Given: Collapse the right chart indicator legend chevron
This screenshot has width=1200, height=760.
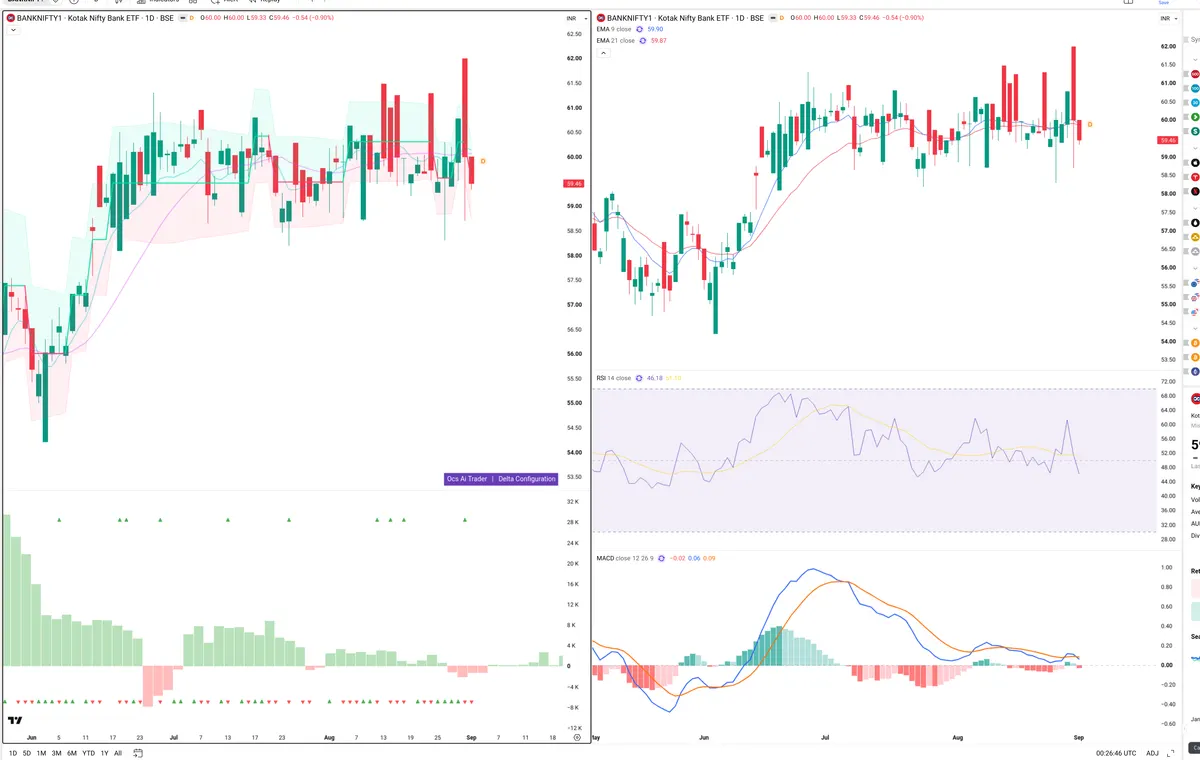Looking at the screenshot, I should (603, 52).
